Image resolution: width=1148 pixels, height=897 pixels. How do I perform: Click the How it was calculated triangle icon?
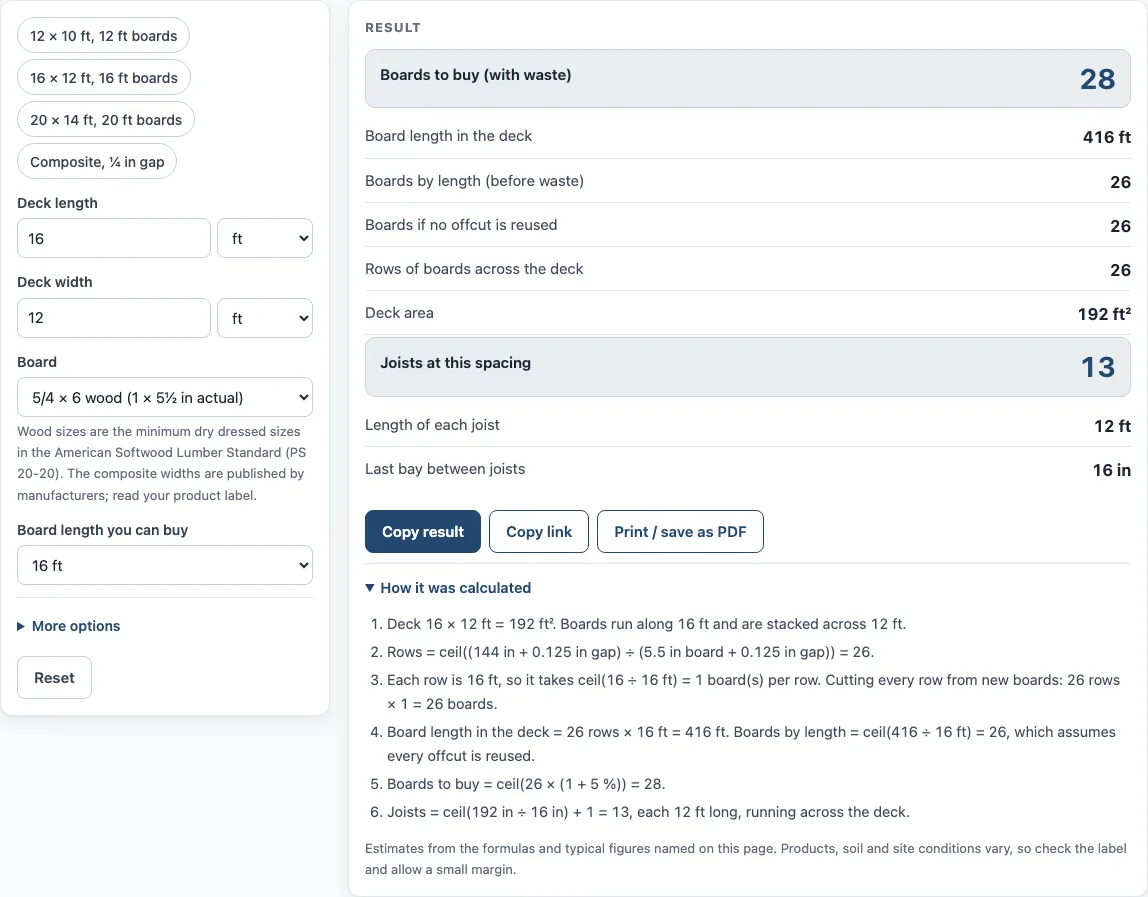pyautogui.click(x=370, y=588)
